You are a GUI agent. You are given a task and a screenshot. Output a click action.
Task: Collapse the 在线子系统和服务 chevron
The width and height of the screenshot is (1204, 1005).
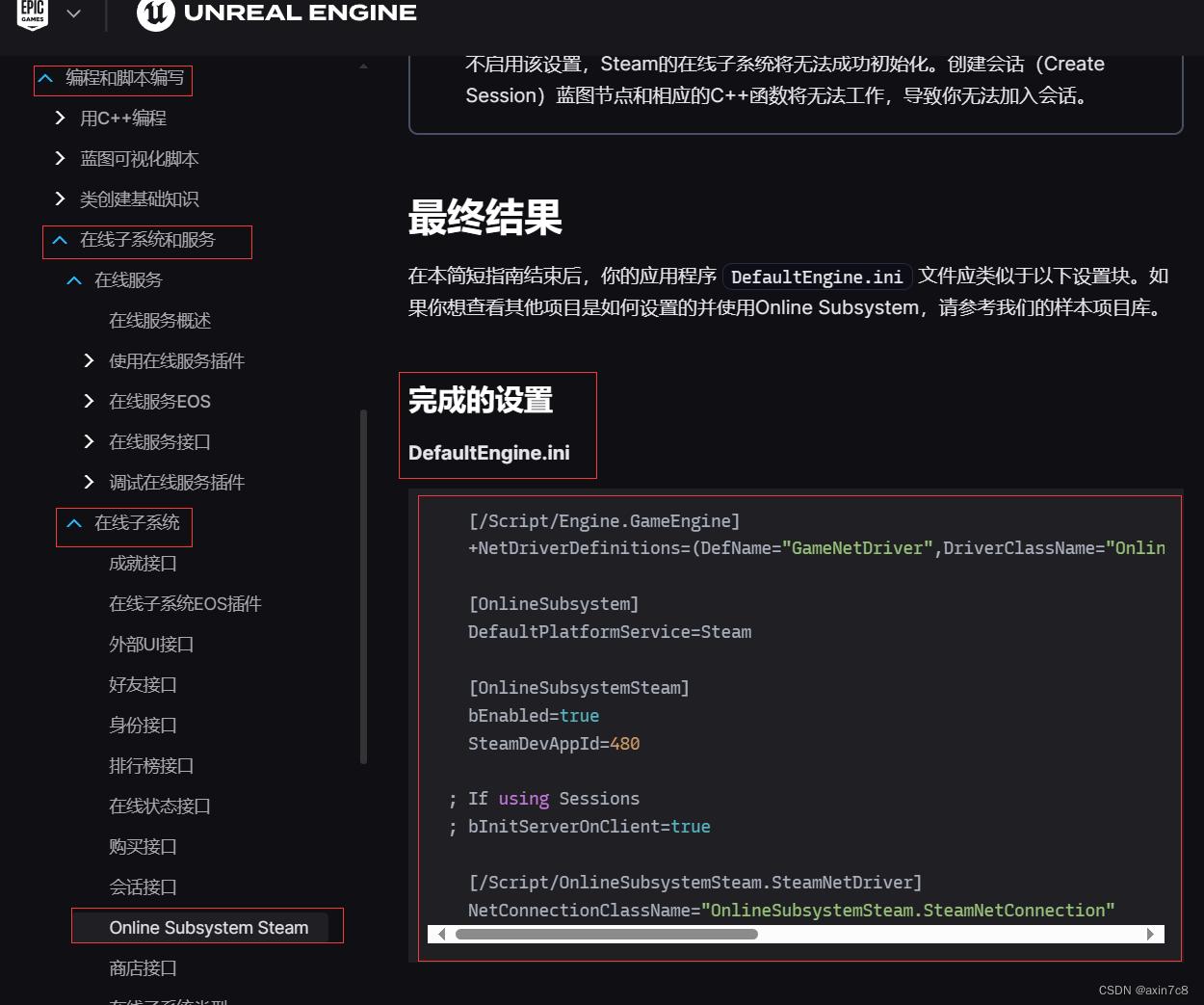click(60, 240)
